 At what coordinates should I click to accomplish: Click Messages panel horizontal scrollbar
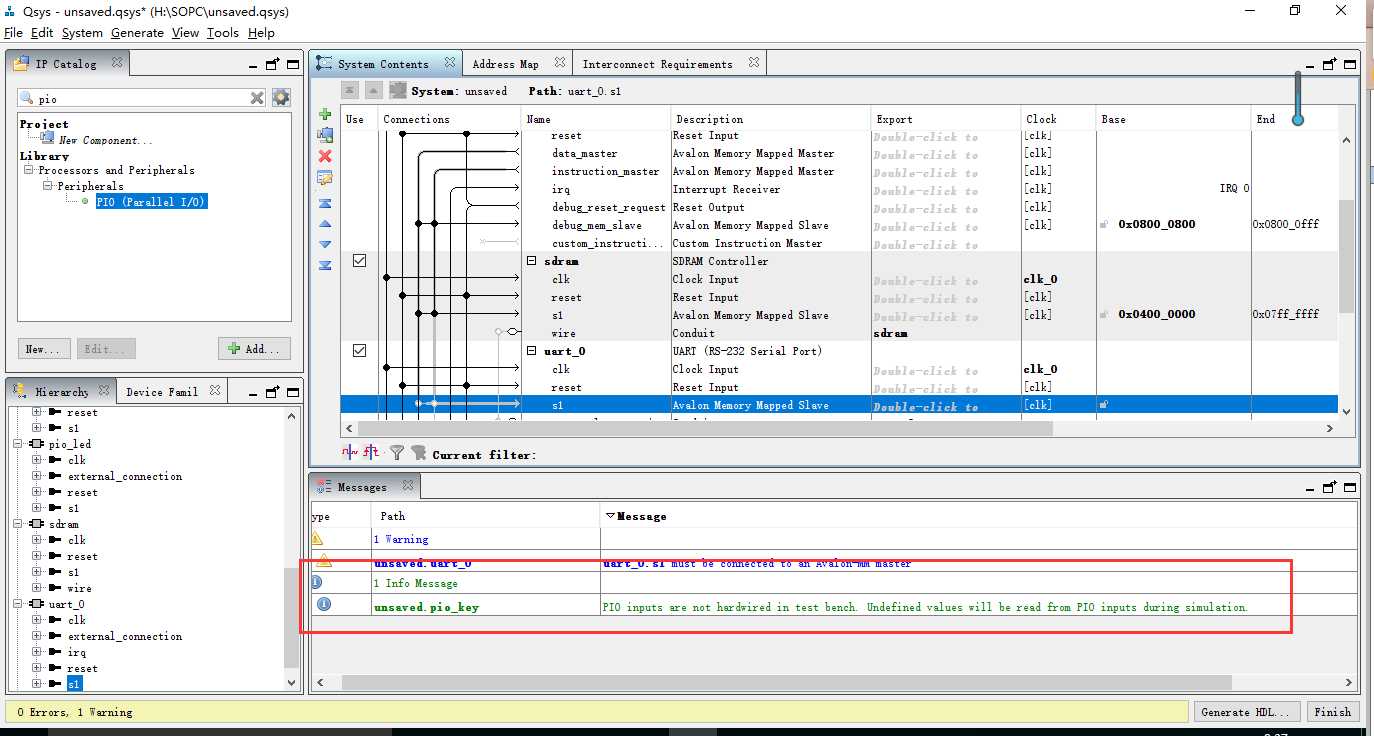786,682
